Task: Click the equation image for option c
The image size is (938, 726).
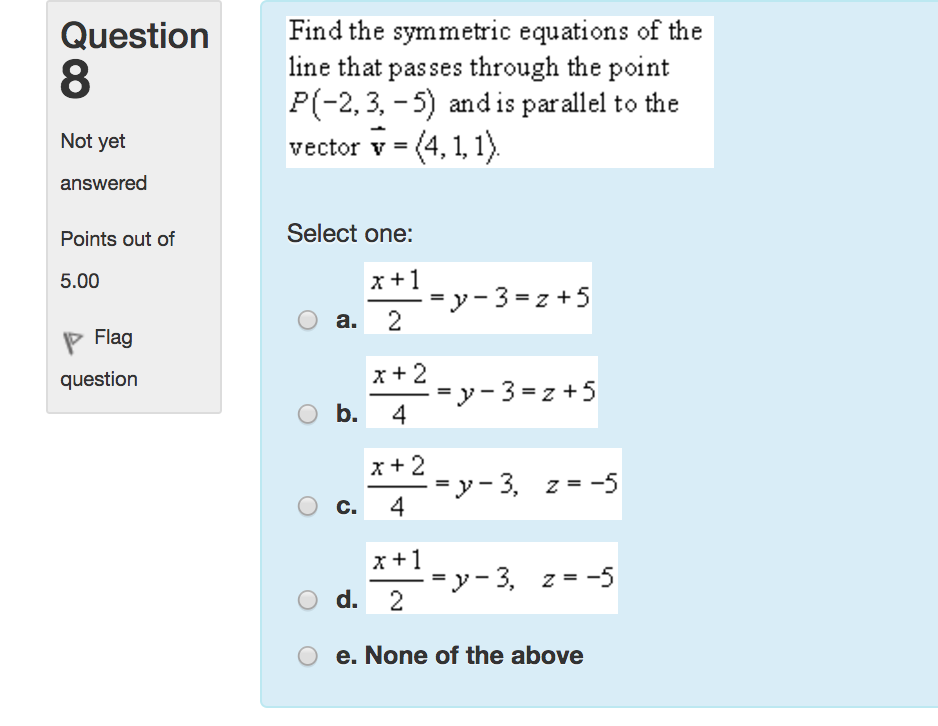Action: point(495,484)
